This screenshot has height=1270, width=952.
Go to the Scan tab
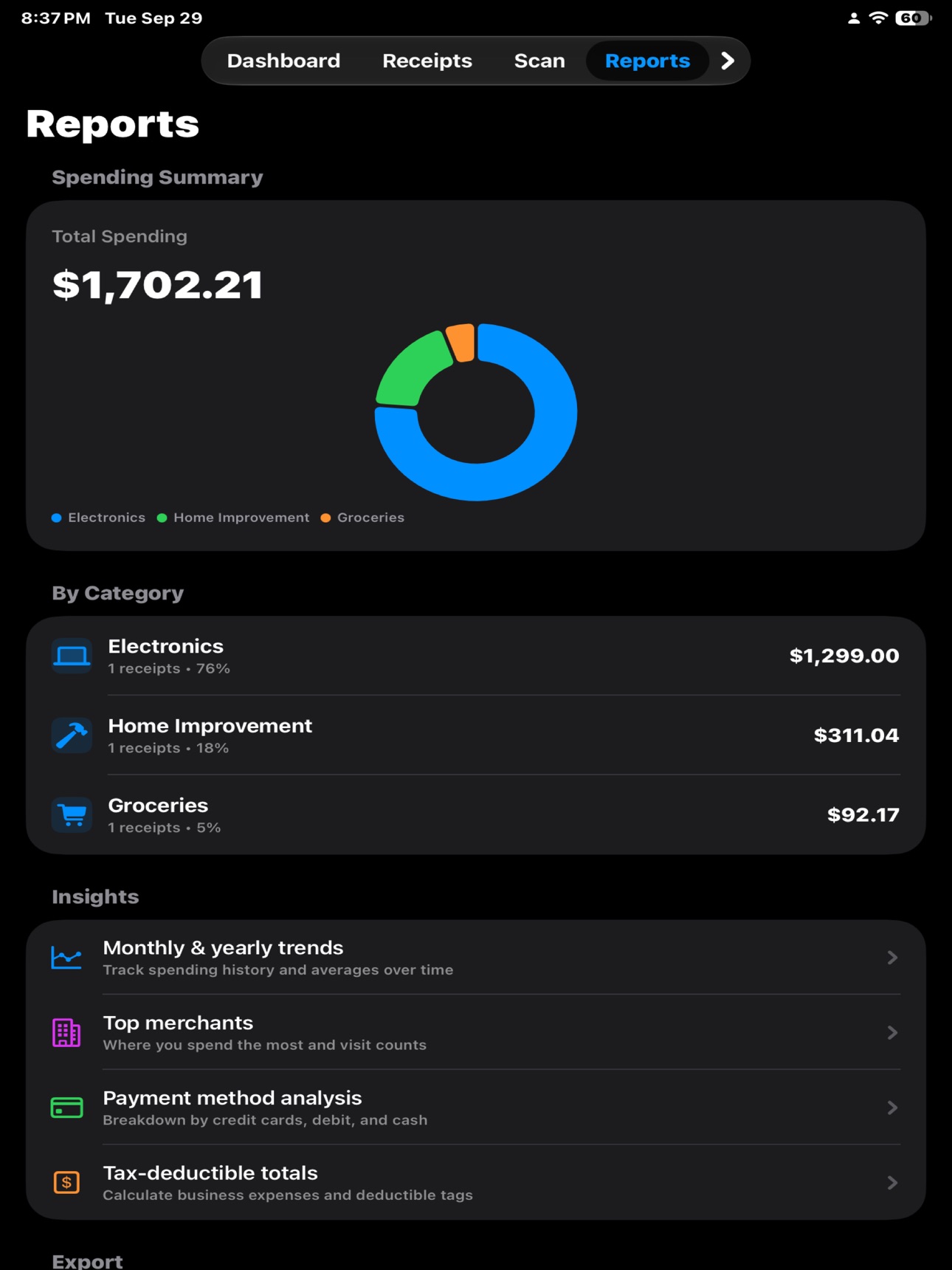pos(539,61)
